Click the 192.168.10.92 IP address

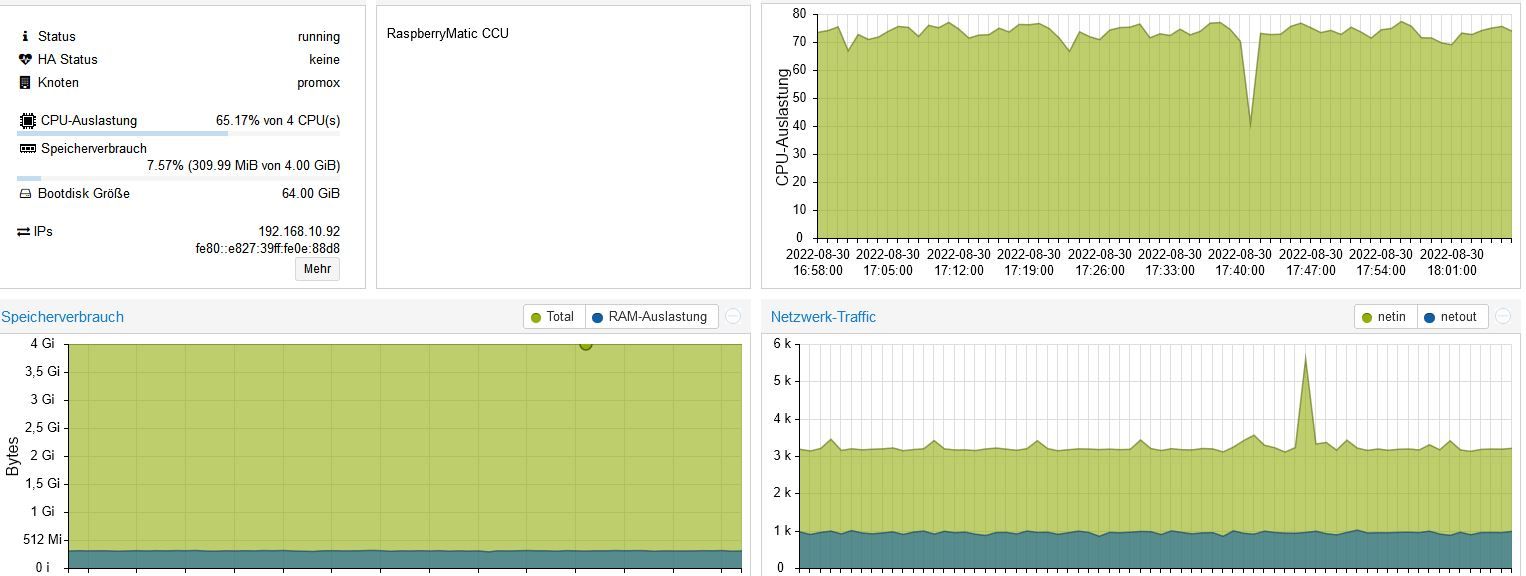pyautogui.click(x=299, y=231)
